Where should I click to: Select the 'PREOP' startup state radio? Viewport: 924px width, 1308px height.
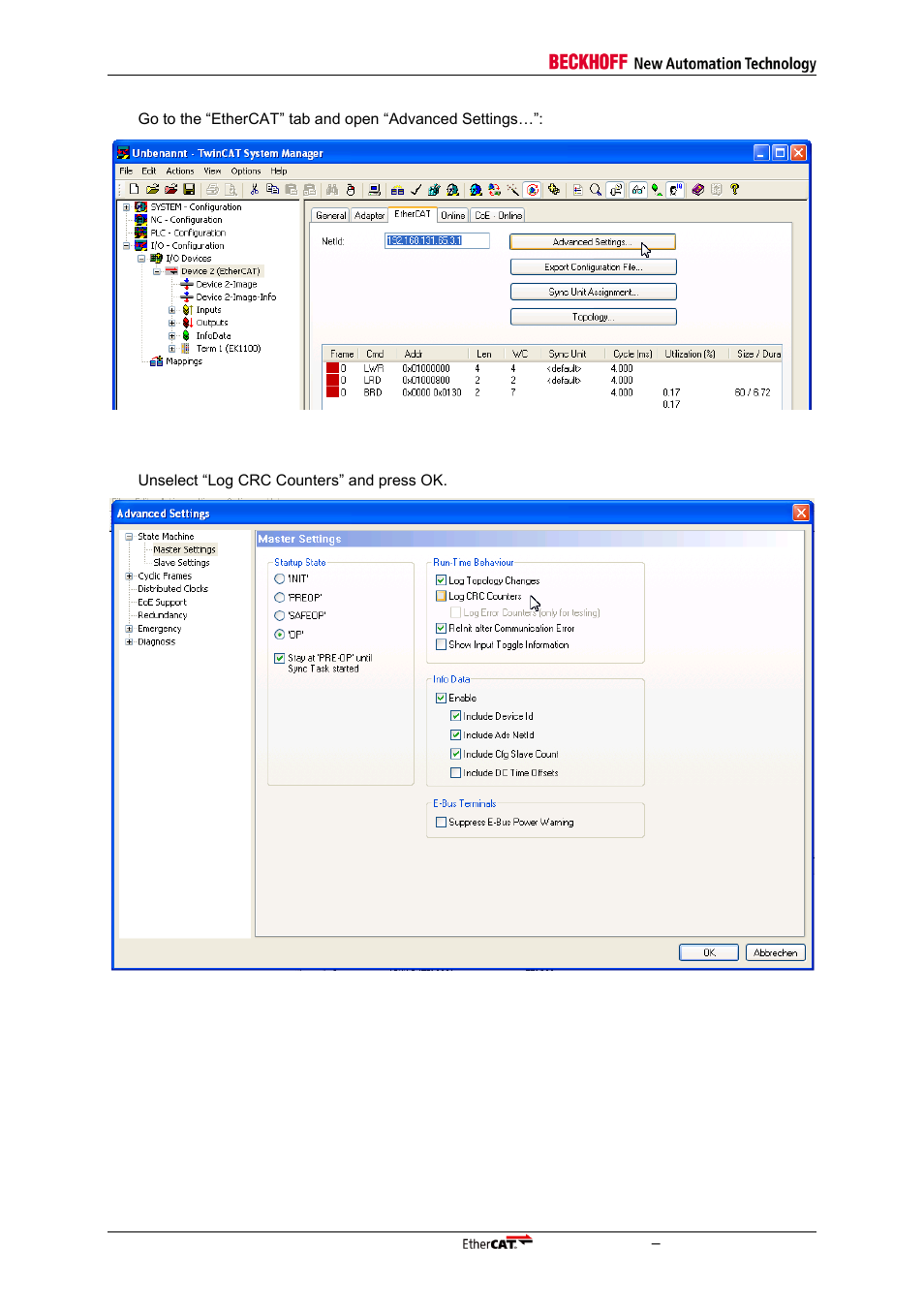pos(279,597)
